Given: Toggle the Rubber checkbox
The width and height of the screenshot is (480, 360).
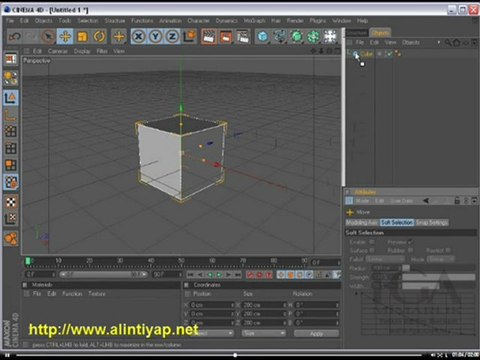Looking at the screenshot, I should (410, 250).
